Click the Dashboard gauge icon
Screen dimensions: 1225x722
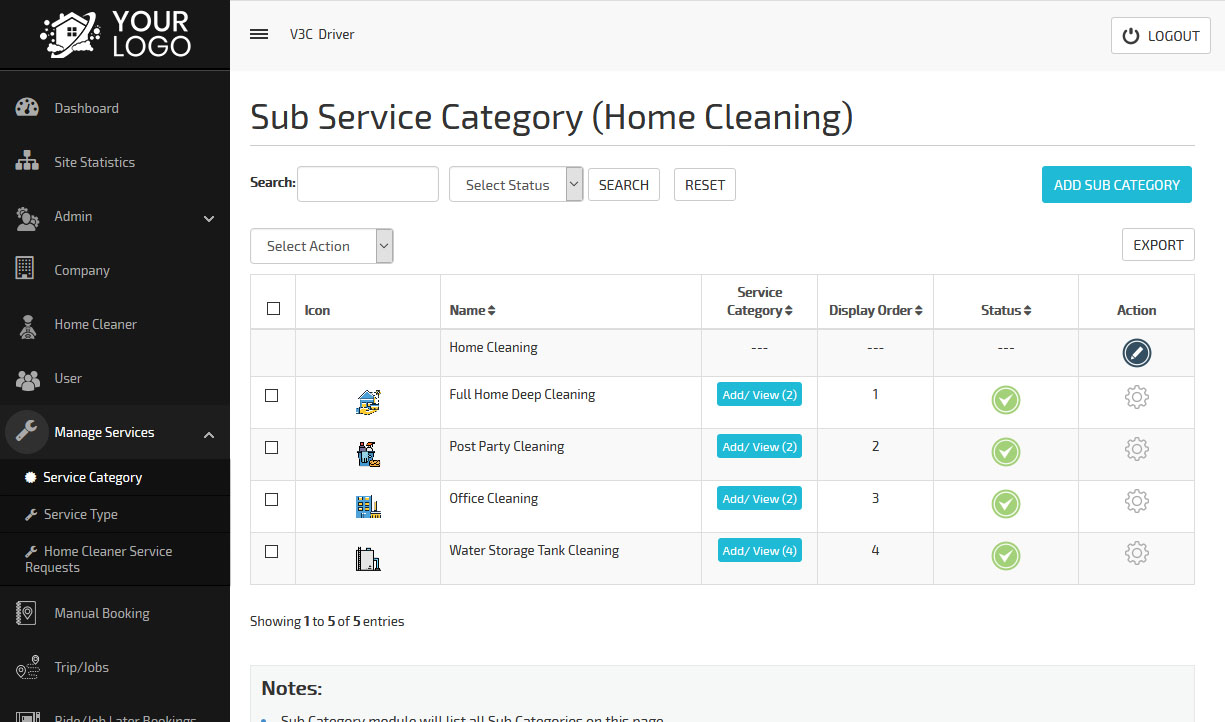[27, 108]
